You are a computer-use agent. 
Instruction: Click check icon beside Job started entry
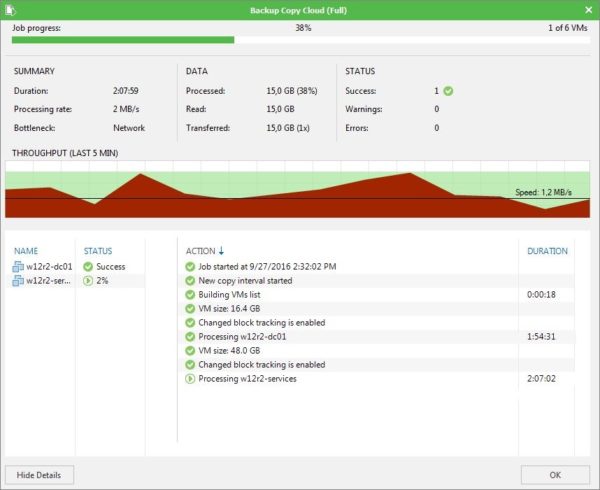pos(190,267)
